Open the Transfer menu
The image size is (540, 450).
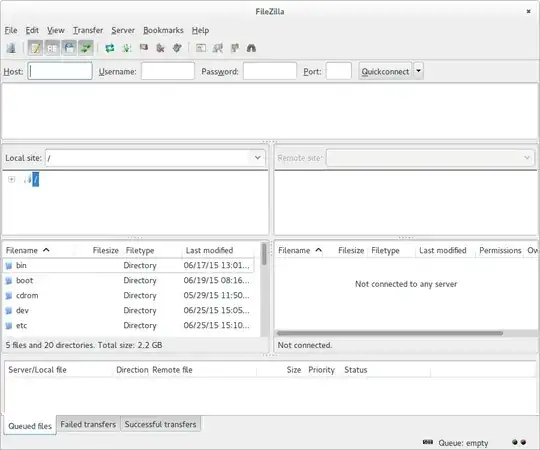88,30
